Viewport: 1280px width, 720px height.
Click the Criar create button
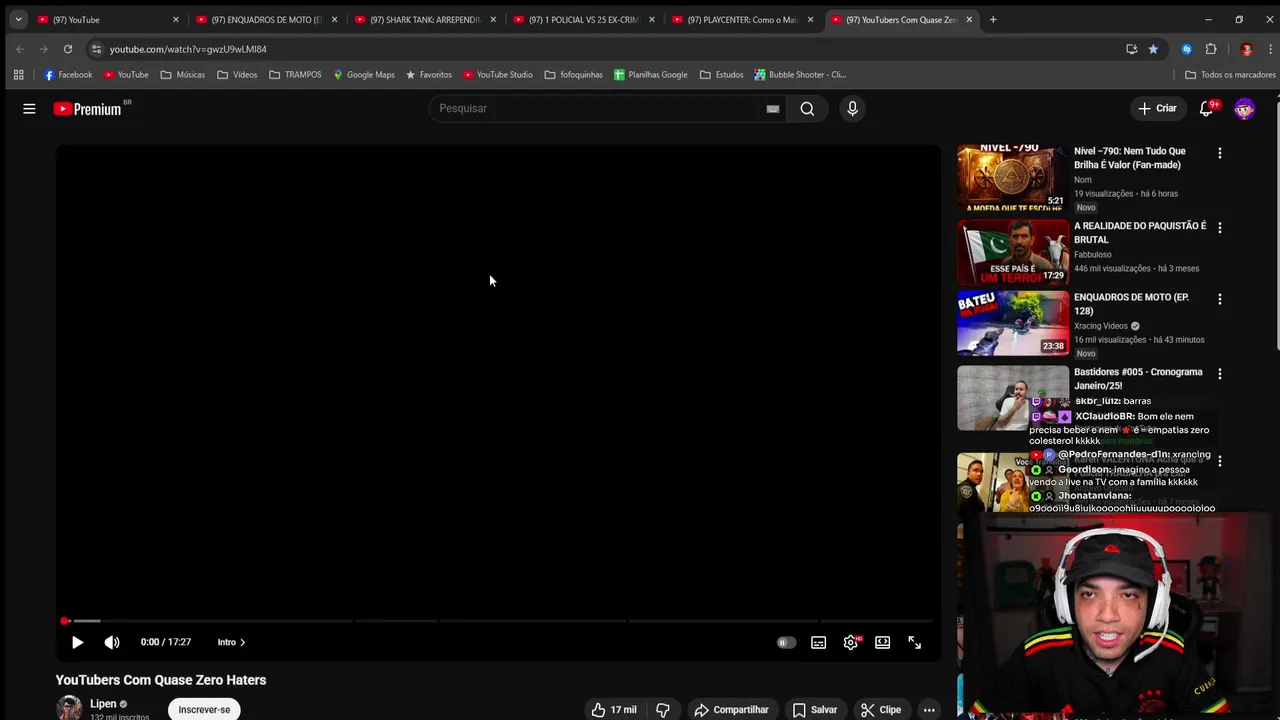(1157, 108)
